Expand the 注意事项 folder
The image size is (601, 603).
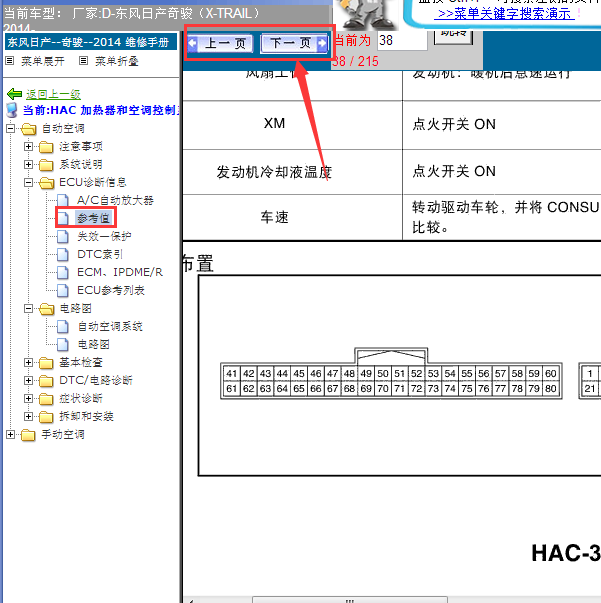(x=28, y=147)
